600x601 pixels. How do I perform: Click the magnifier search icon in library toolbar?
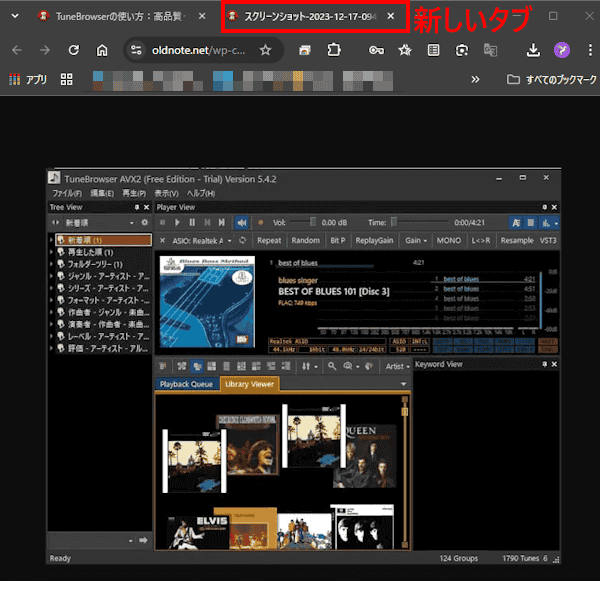(x=332, y=366)
